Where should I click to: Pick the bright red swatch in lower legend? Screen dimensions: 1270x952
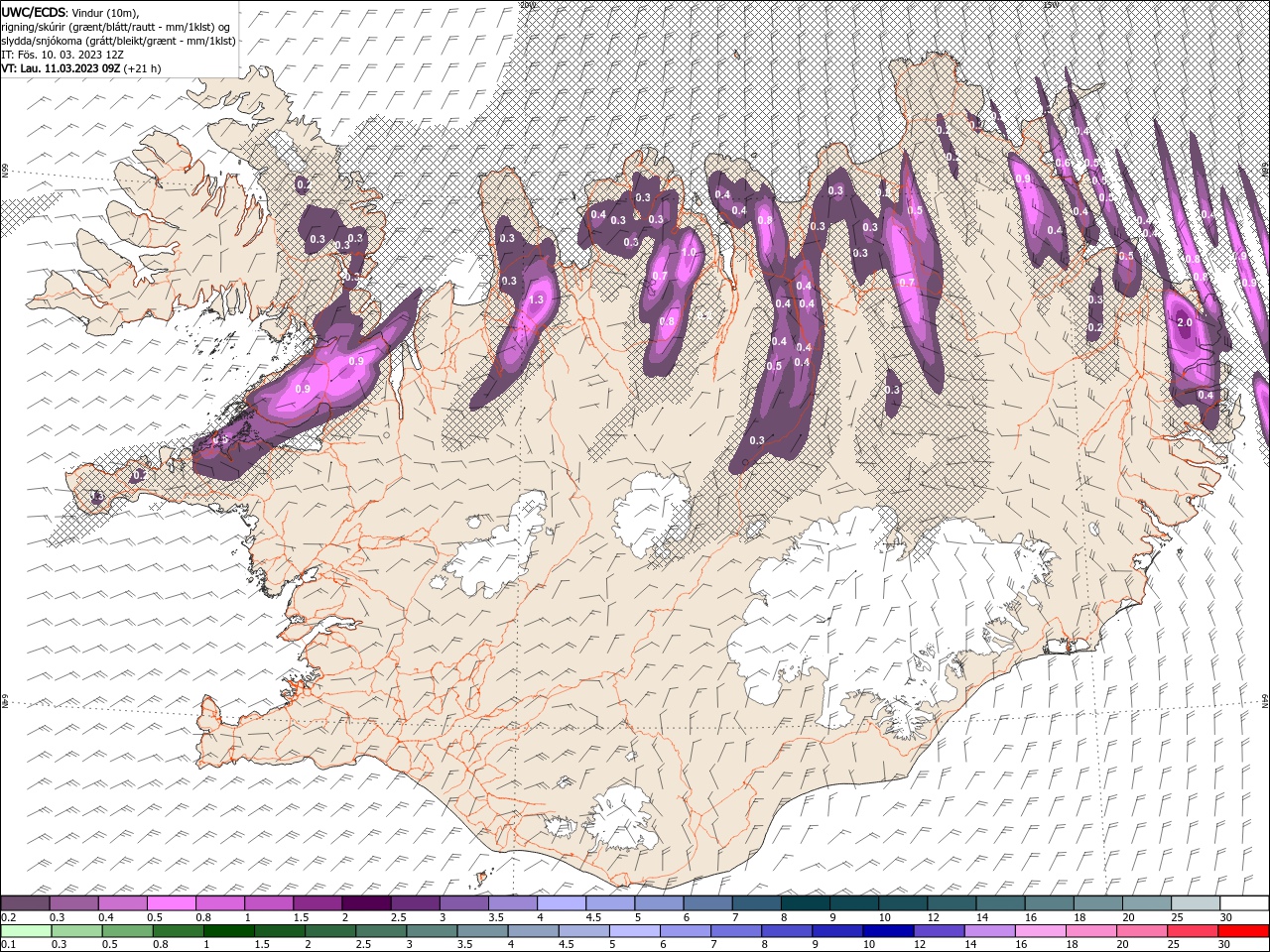pyautogui.click(x=1244, y=931)
